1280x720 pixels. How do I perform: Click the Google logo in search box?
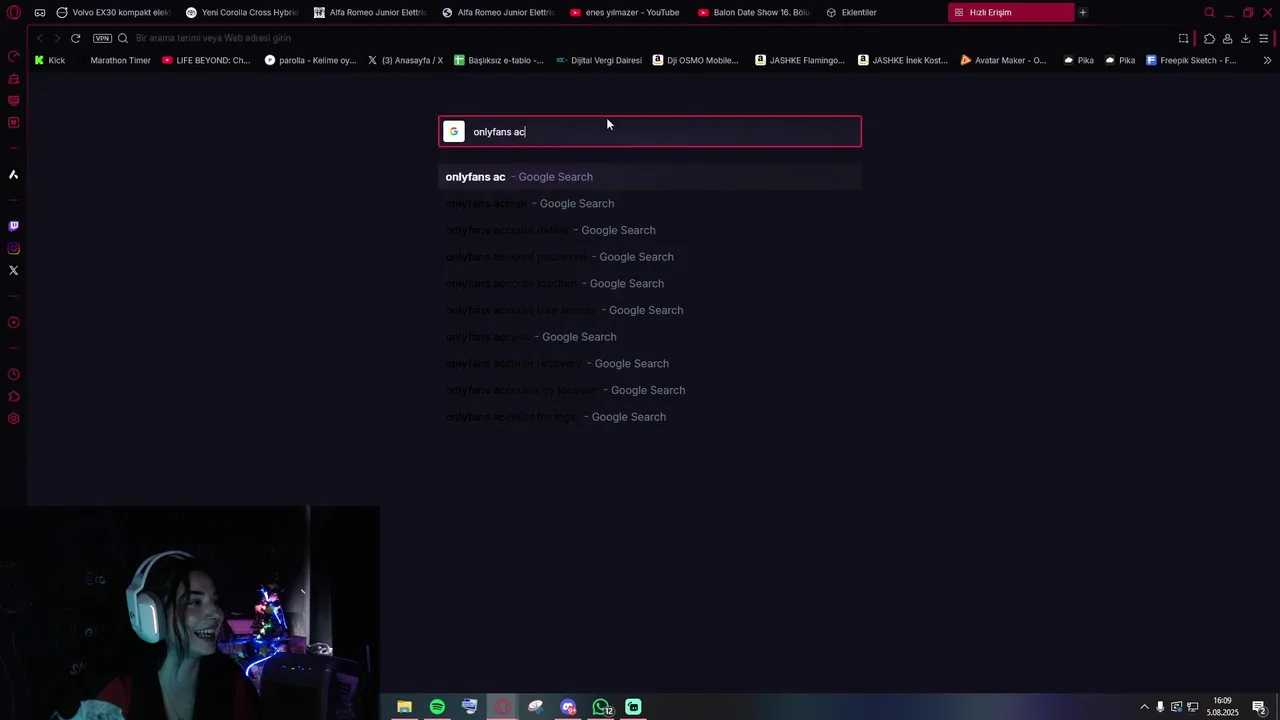(x=454, y=132)
